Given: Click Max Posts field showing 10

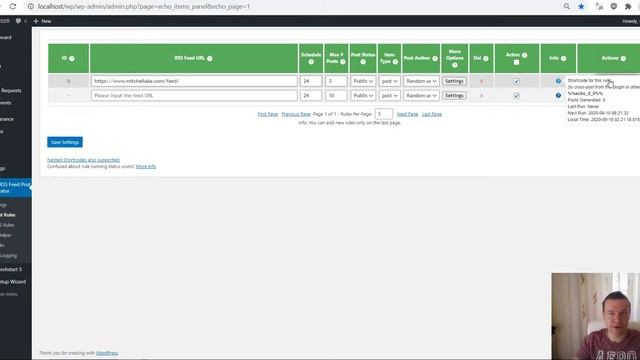Looking at the screenshot, I should click(336, 96).
